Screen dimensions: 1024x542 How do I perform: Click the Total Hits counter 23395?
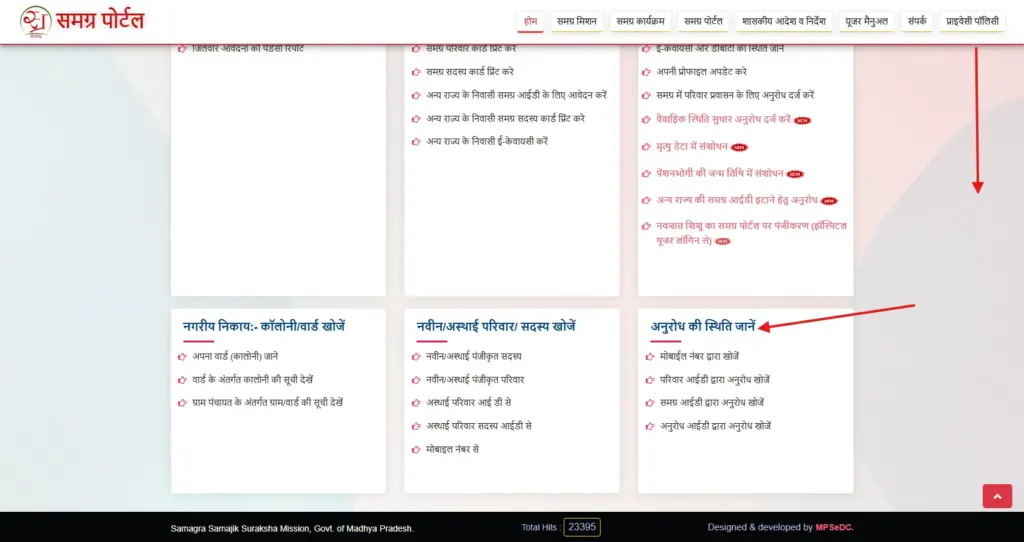coord(582,527)
